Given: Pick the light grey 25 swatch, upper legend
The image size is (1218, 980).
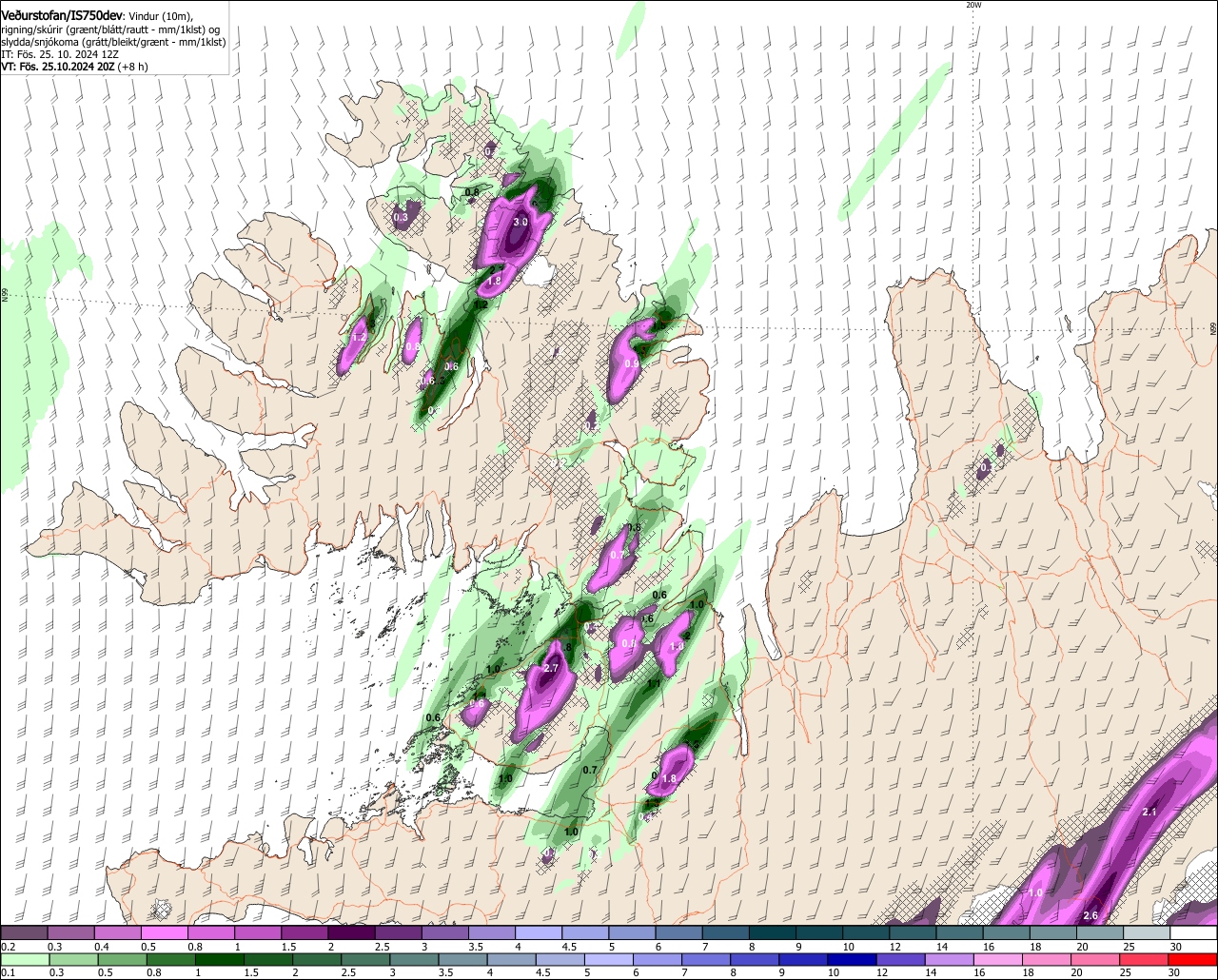Looking at the screenshot, I should pyautogui.click(x=1148, y=933).
